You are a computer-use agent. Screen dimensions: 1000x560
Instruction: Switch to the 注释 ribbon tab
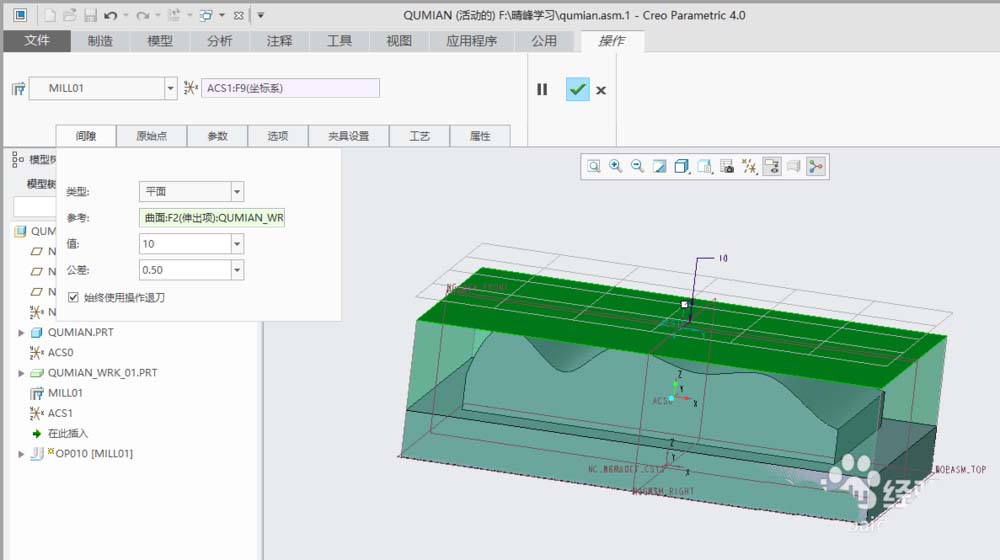279,41
